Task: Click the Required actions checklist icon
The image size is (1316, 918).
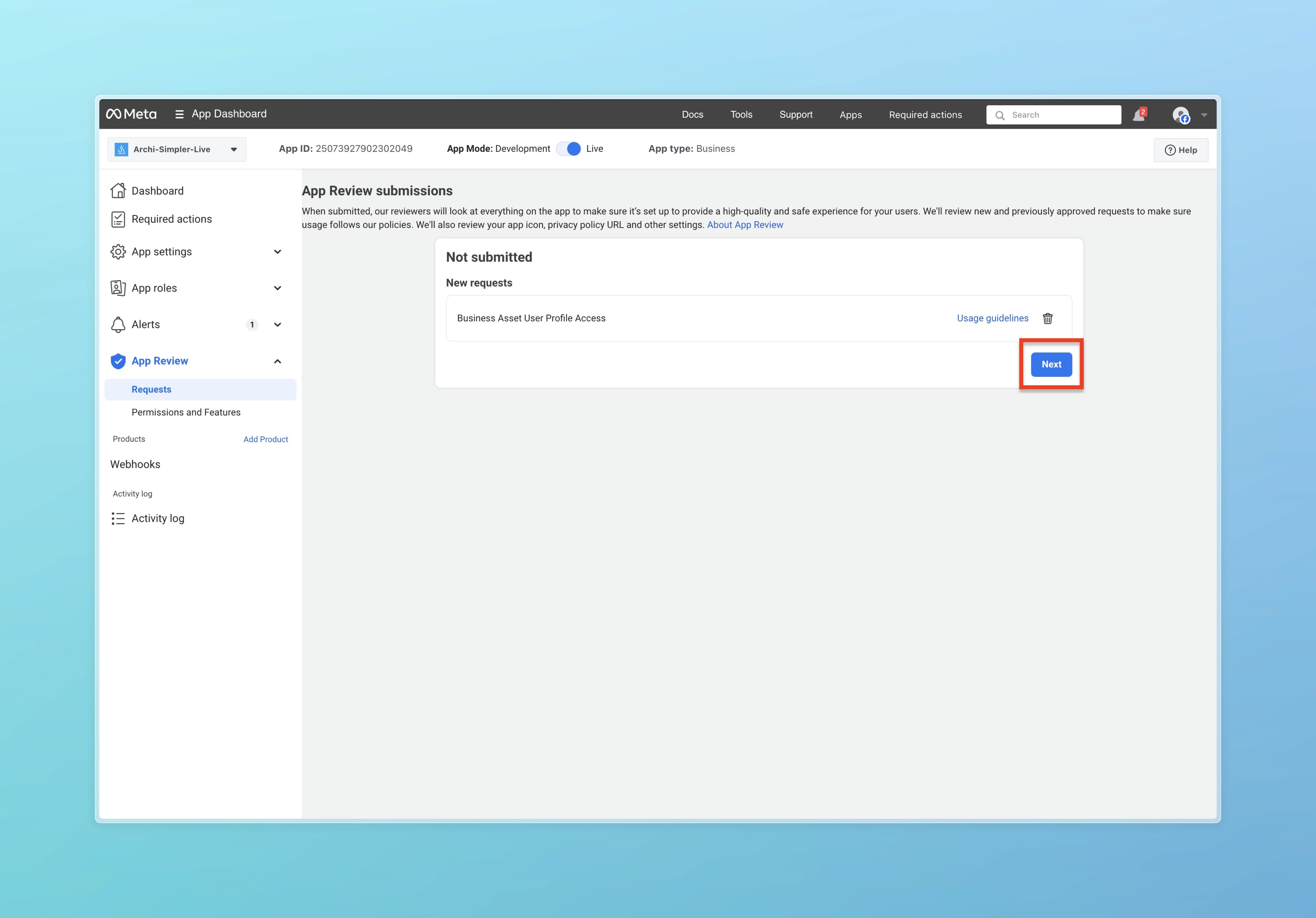Action: [x=118, y=220]
